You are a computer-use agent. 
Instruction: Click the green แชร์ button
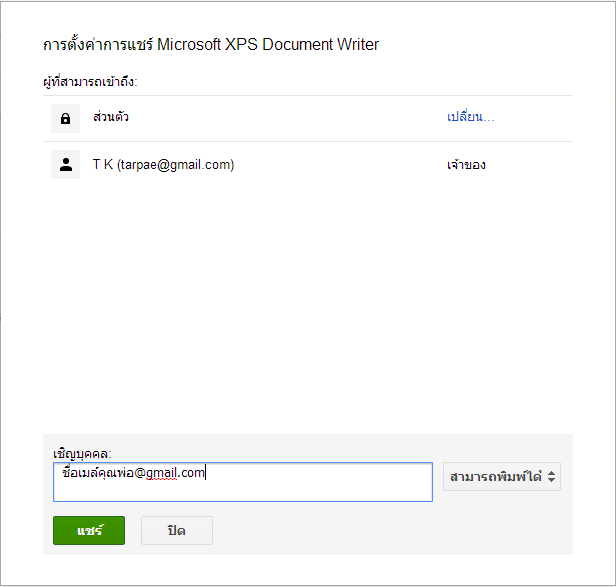[x=89, y=530]
